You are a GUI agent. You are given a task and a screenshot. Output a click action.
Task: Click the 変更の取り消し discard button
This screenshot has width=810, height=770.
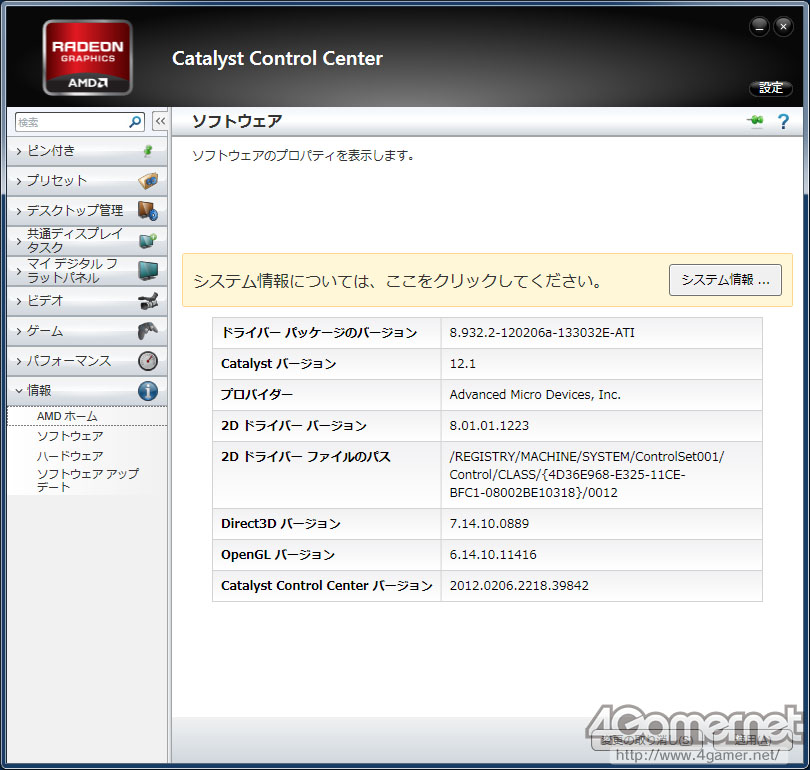coord(646,740)
